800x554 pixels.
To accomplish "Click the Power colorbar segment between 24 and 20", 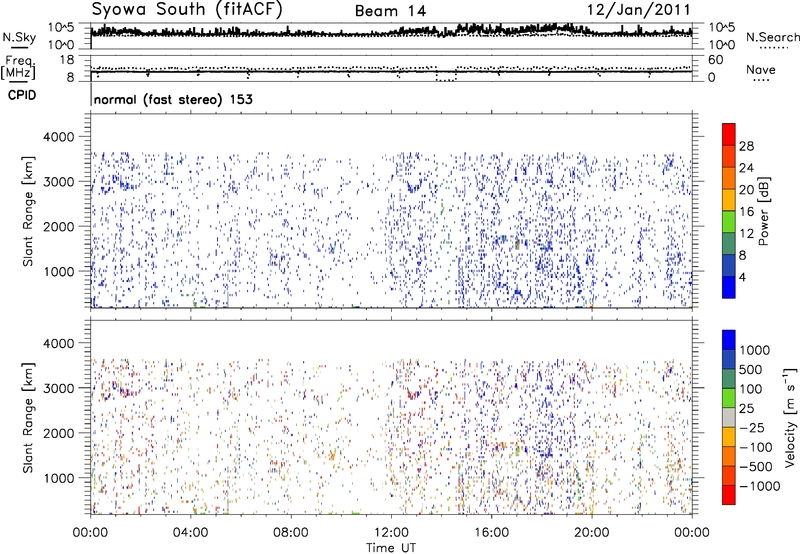I will click(x=729, y=178).
